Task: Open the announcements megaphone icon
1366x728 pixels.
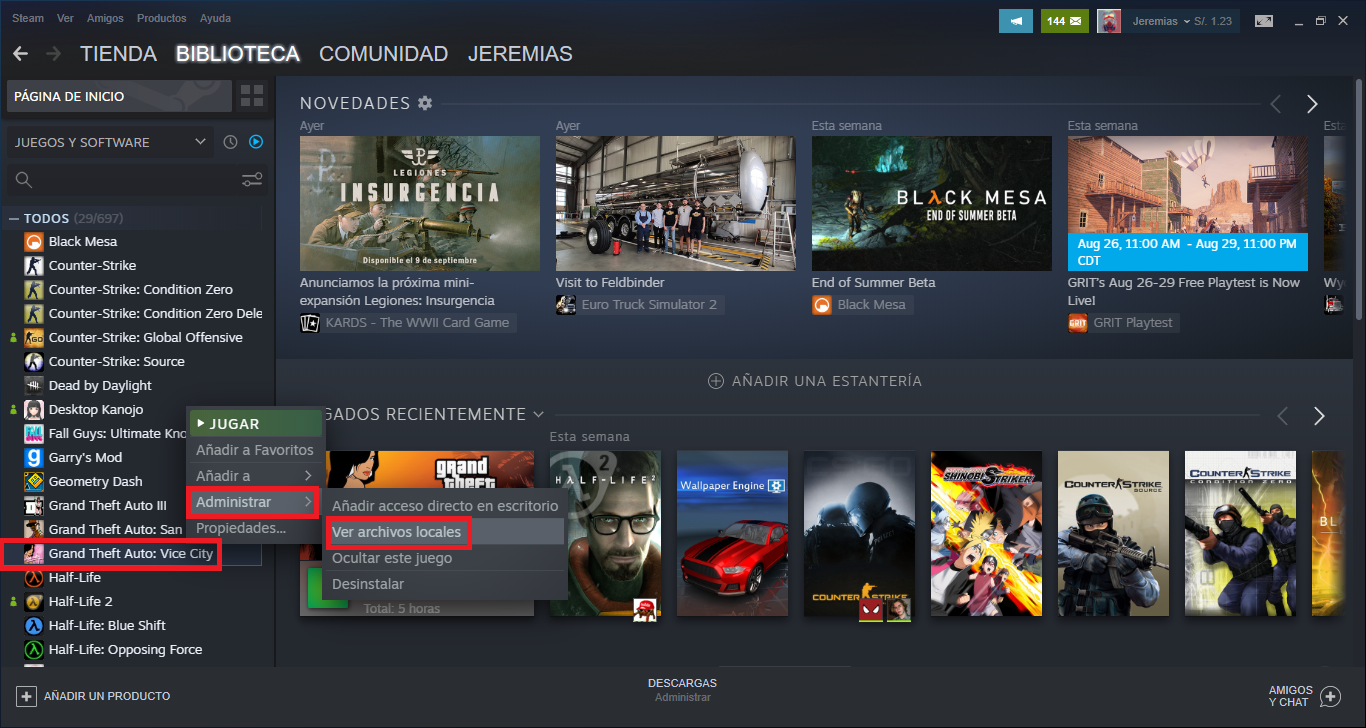Action: pos(1015,21)
